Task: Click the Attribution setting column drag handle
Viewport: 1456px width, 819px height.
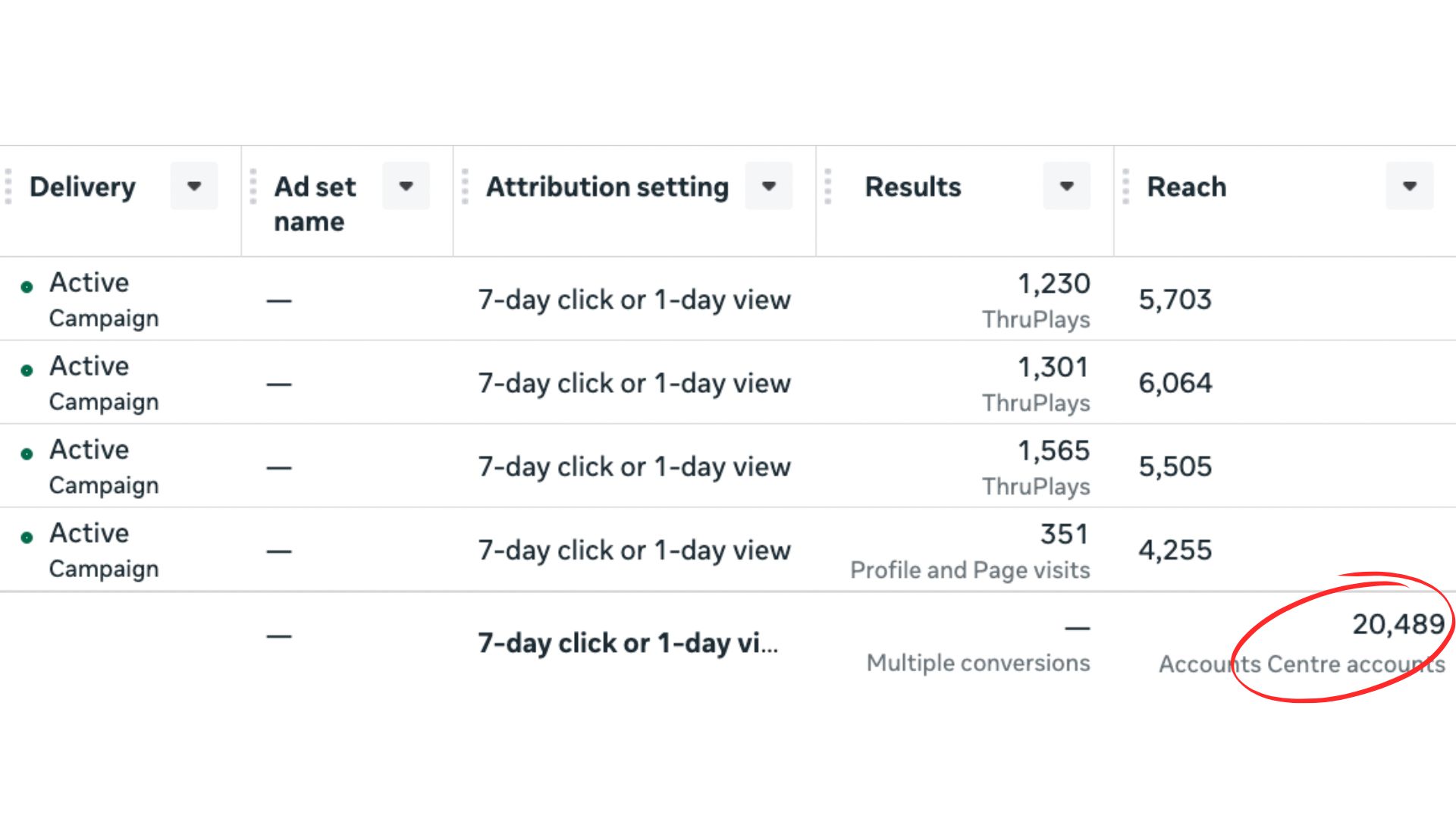Action: click(x=465, y=187)
